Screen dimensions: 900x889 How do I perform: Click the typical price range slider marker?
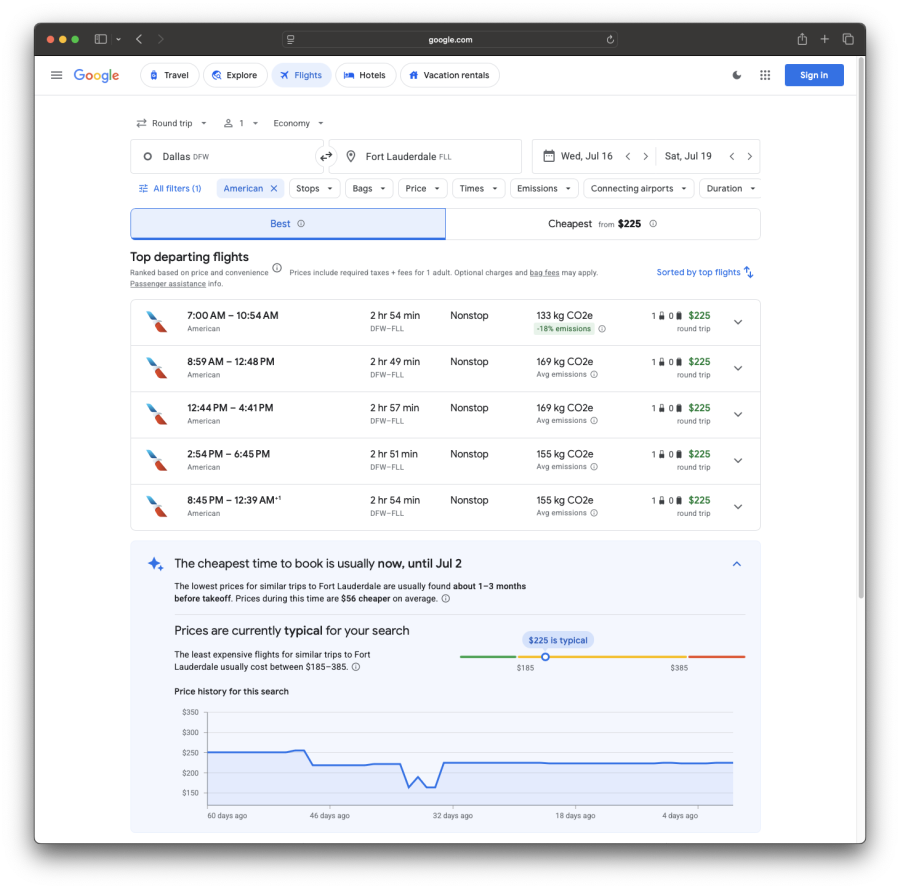coord(545,657)
